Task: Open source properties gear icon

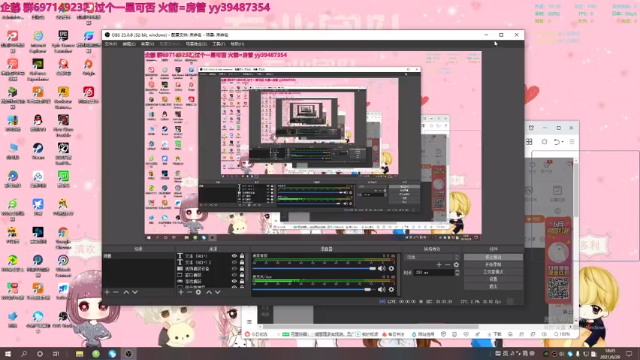Action: [x=198, y=292]
